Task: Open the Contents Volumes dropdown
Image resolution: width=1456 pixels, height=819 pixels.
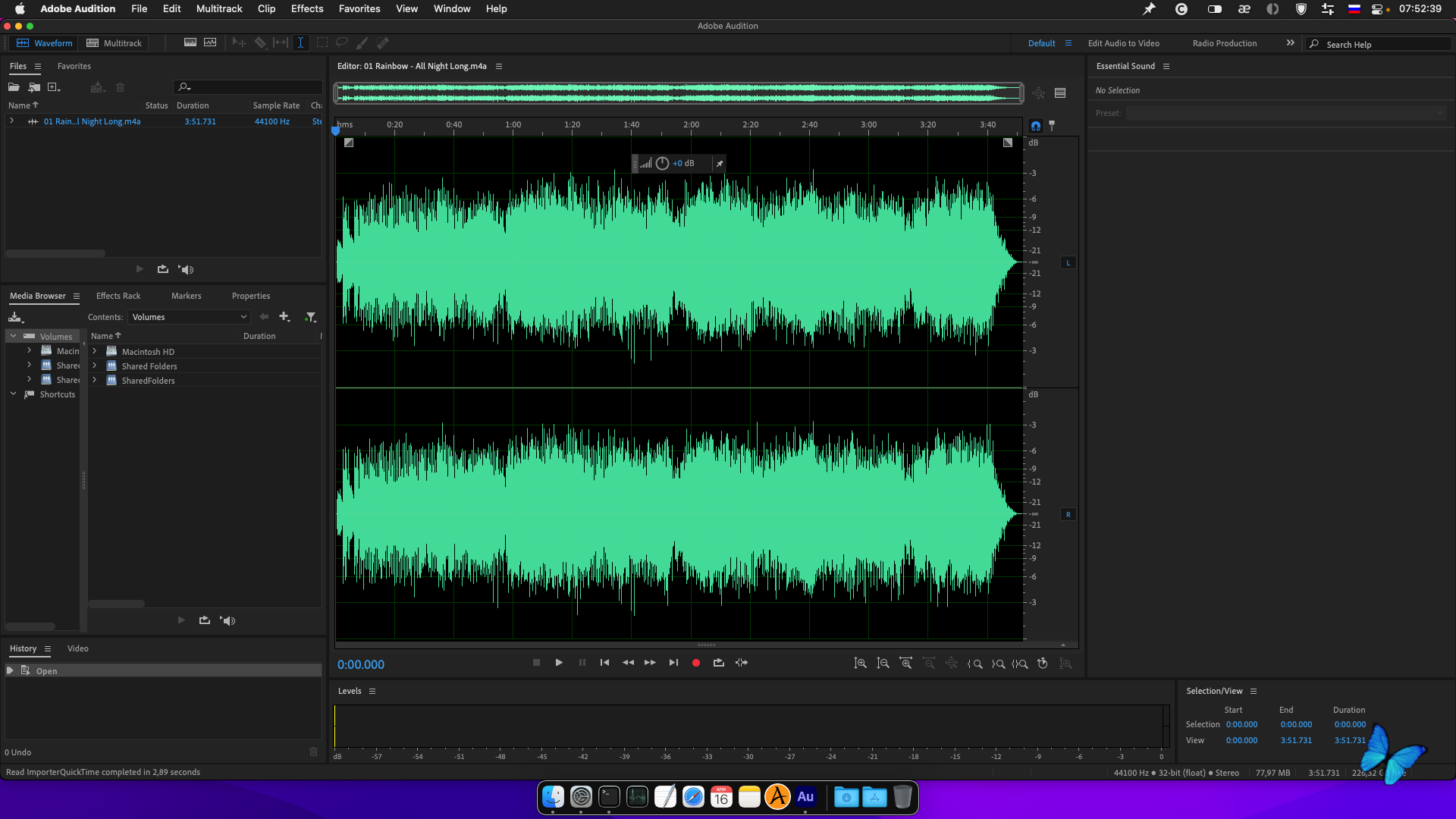Action: pyautogui.click(x=188, y=317)
